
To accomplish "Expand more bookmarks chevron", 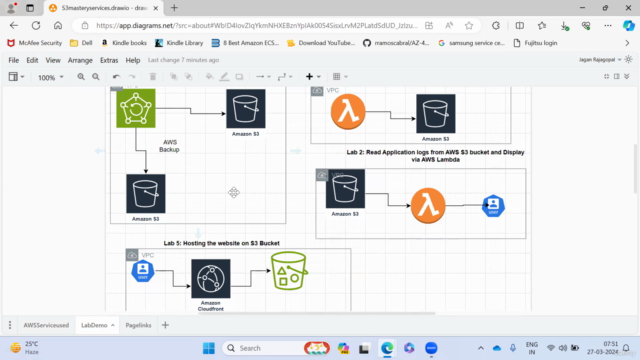I will (627, 43).
